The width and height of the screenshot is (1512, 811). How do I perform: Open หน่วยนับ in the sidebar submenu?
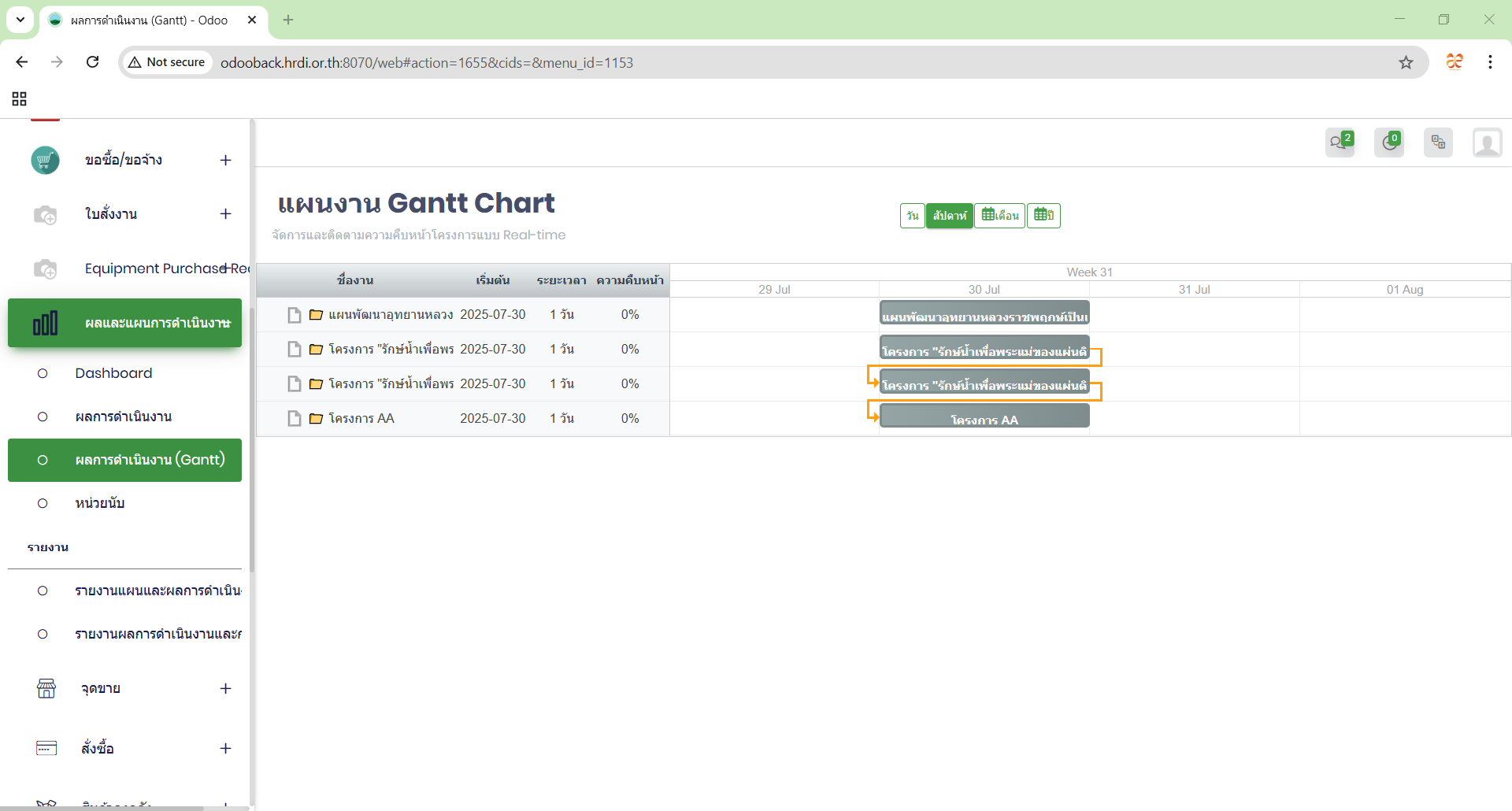point(100,503)
